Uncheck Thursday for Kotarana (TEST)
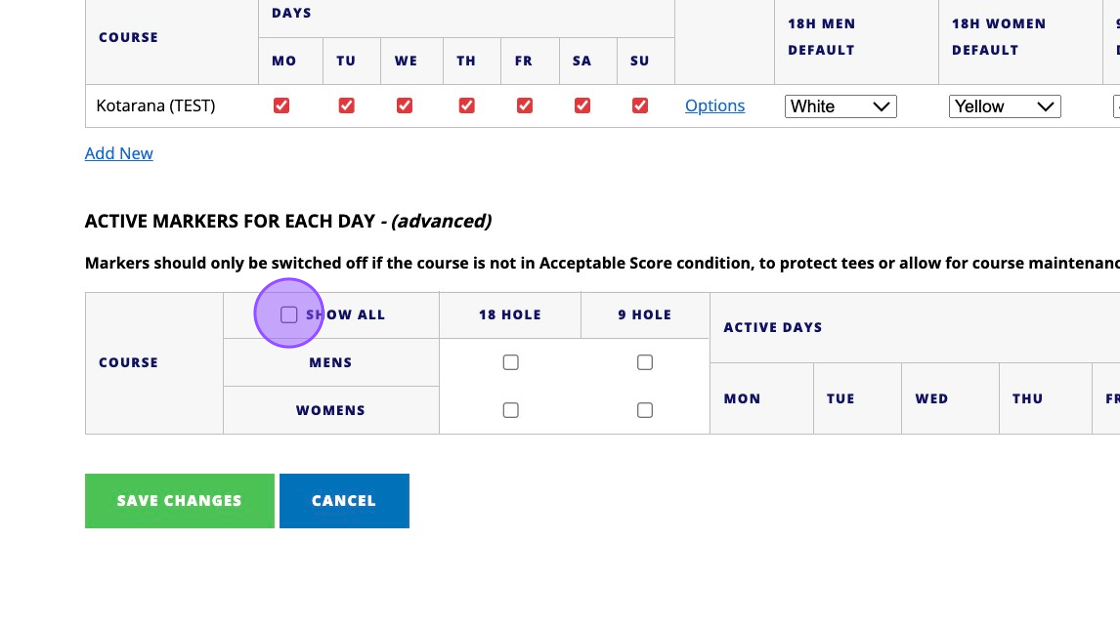Viewport: 1120px width, 626px height. 466,105
